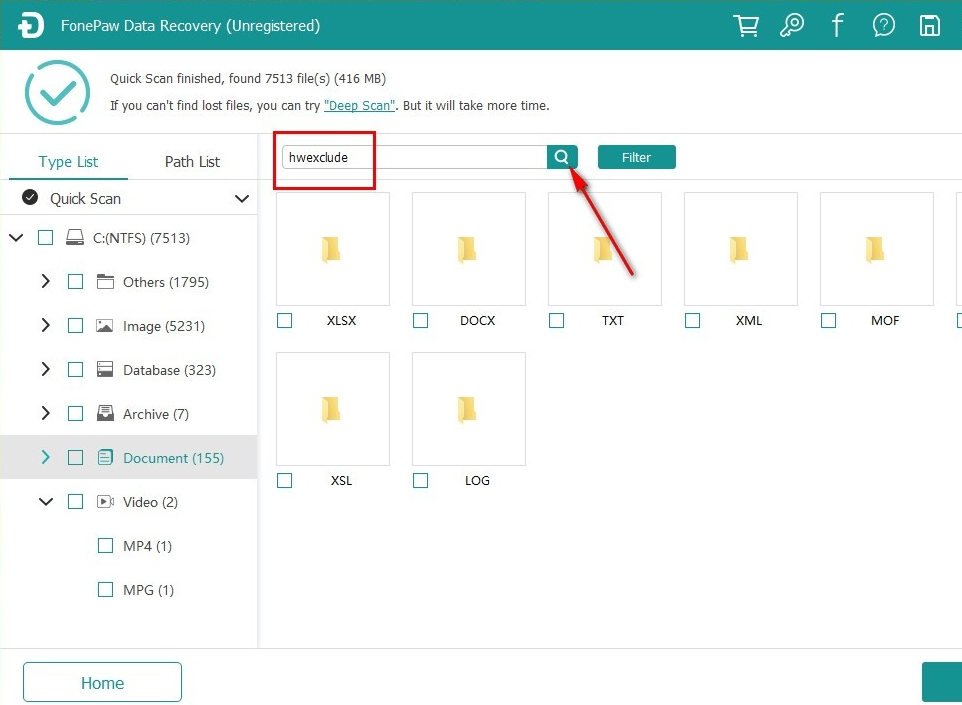
Task: Open the XLSX folder thumbnail
Action: (333, 249)
